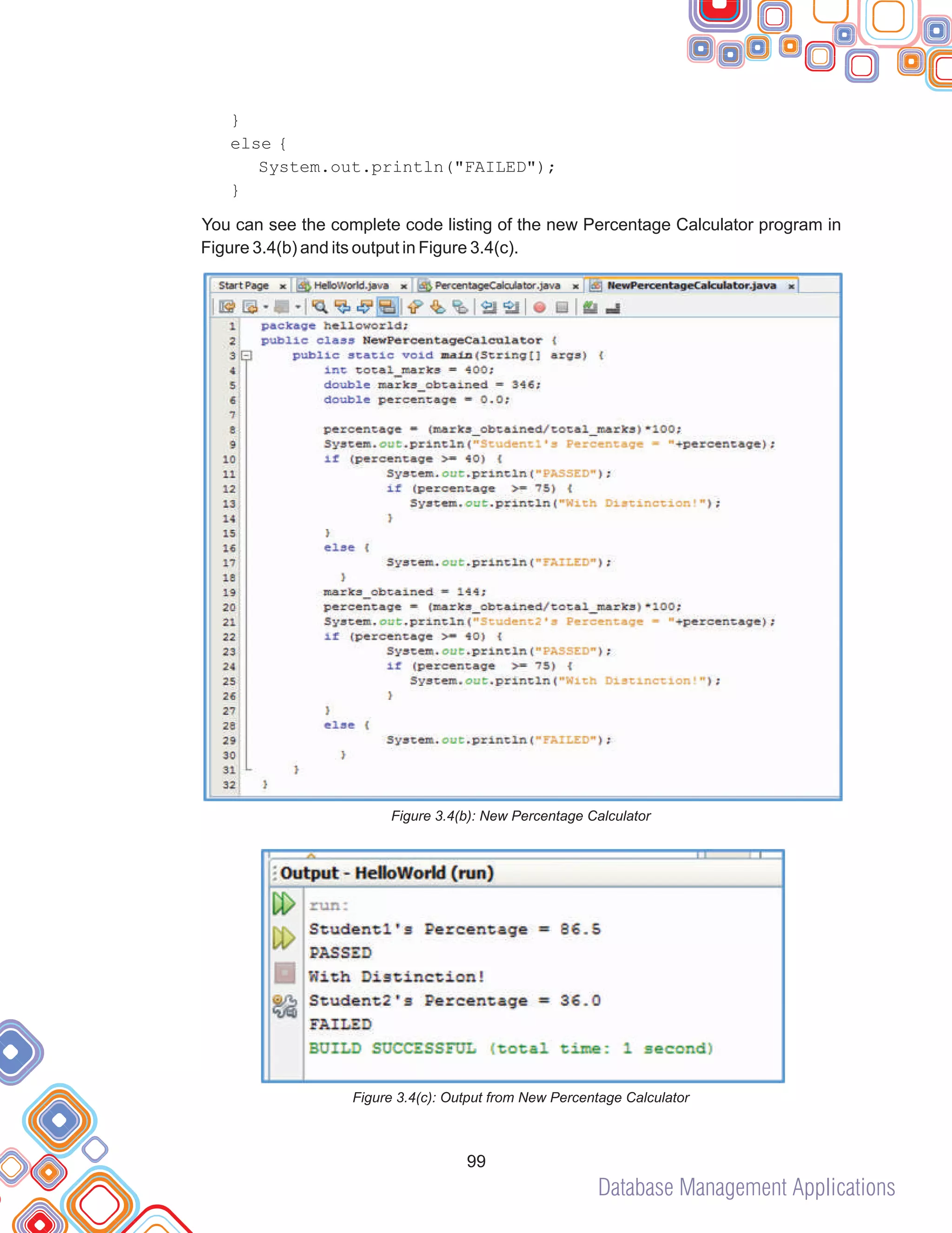Viewport: 952px width, 1233px height.
Task: Click the 'Output - HelloWorld (run)' title bar
Action: point(526,873)
